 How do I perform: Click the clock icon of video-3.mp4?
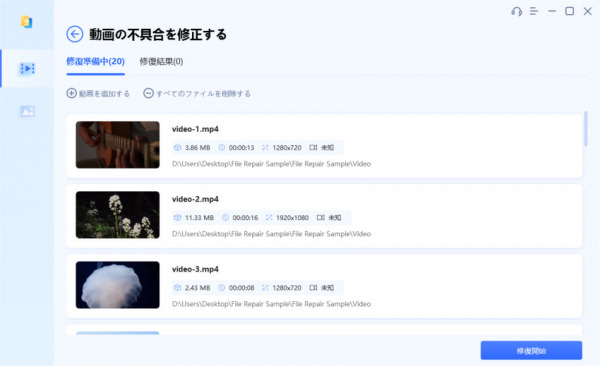[x=222, y=288]
